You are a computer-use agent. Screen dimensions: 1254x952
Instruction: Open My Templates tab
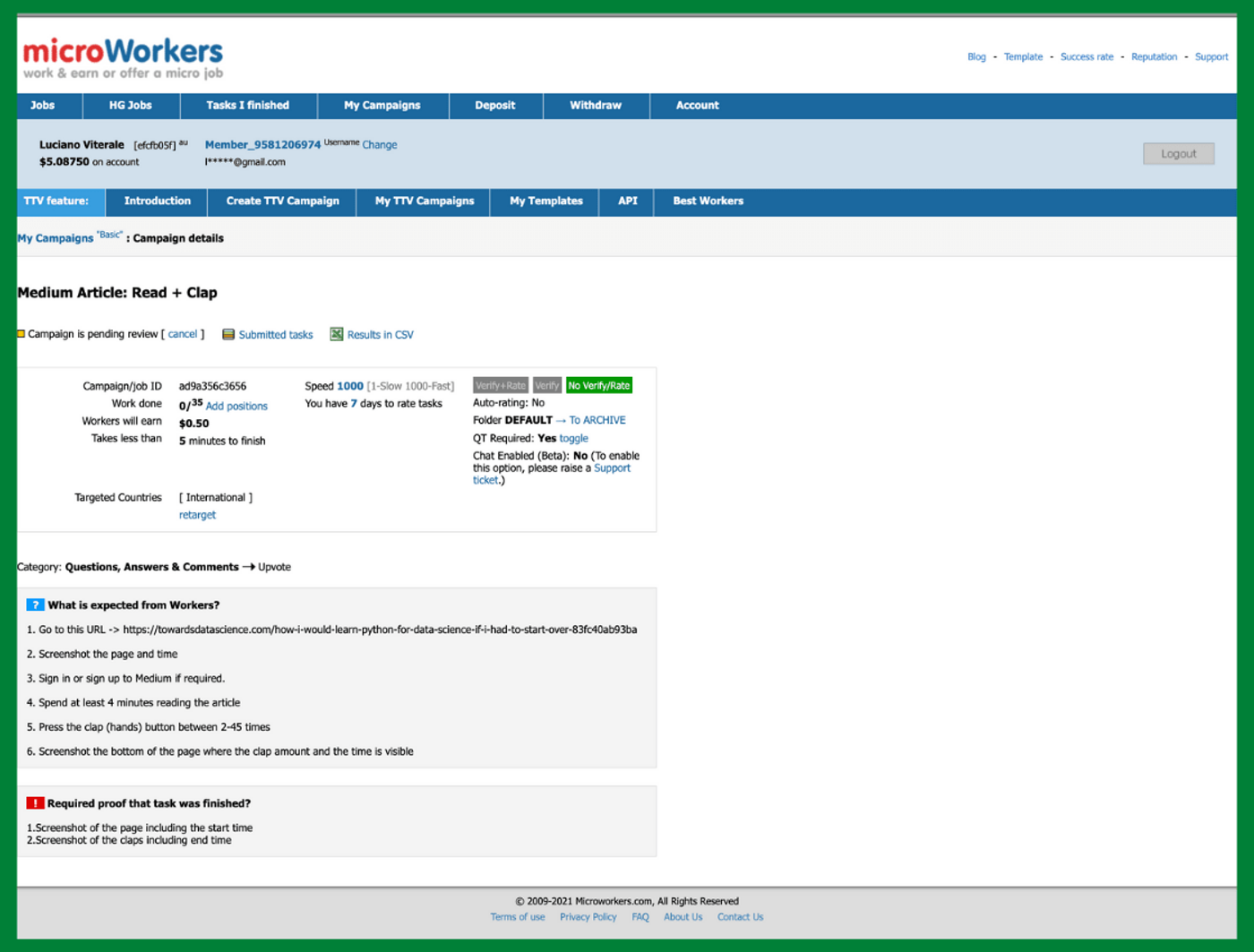point(546,202)
